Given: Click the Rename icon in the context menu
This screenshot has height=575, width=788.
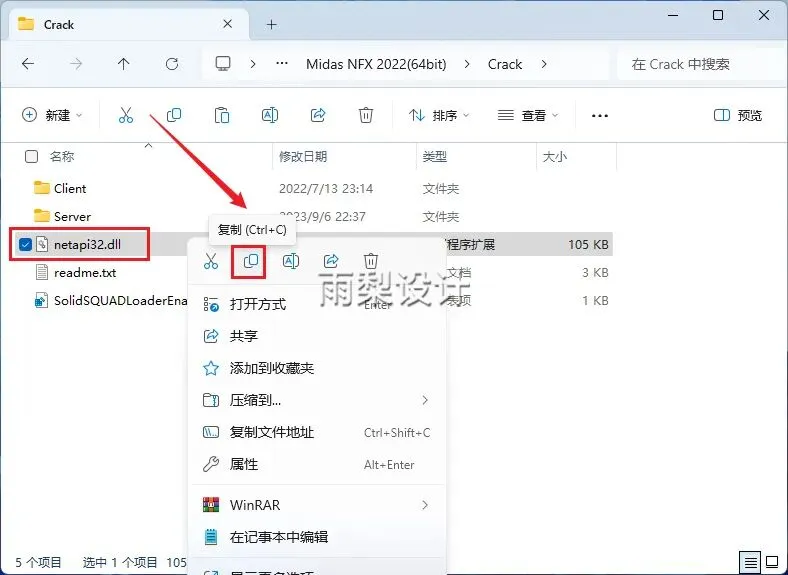Looking at the screenshot, I should click(x=291, y=261).
